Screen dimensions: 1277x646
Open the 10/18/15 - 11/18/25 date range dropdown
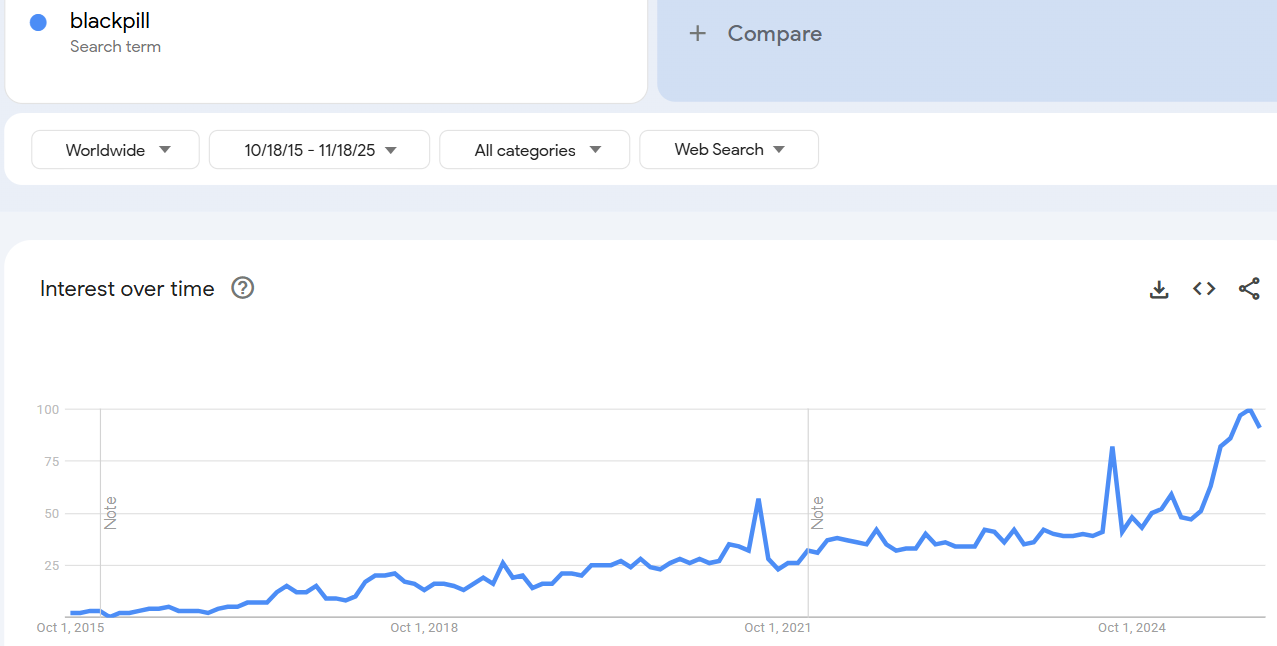[319, 150]
